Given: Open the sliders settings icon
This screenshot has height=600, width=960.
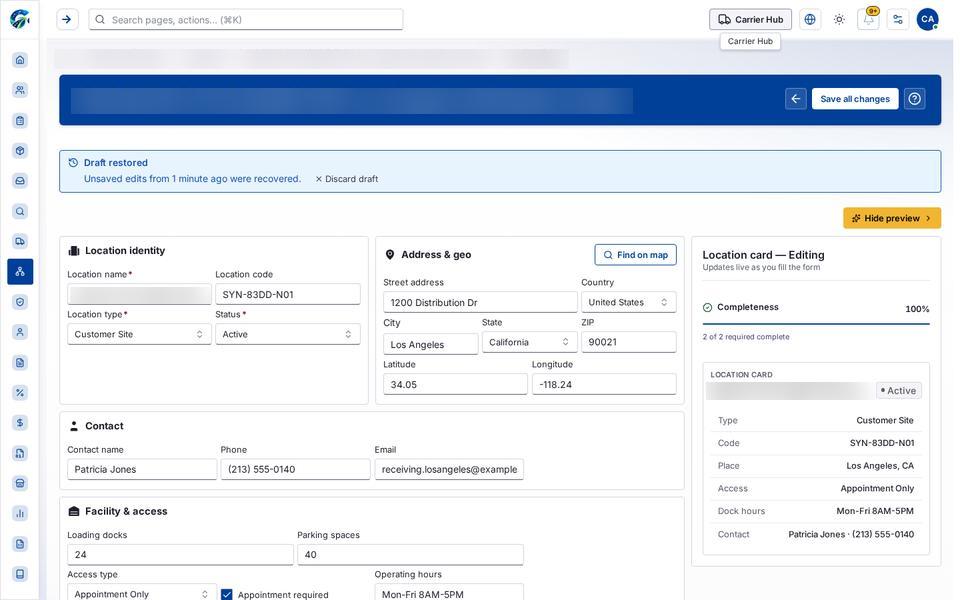Looking at the screenshot, I should pos(898,20).
